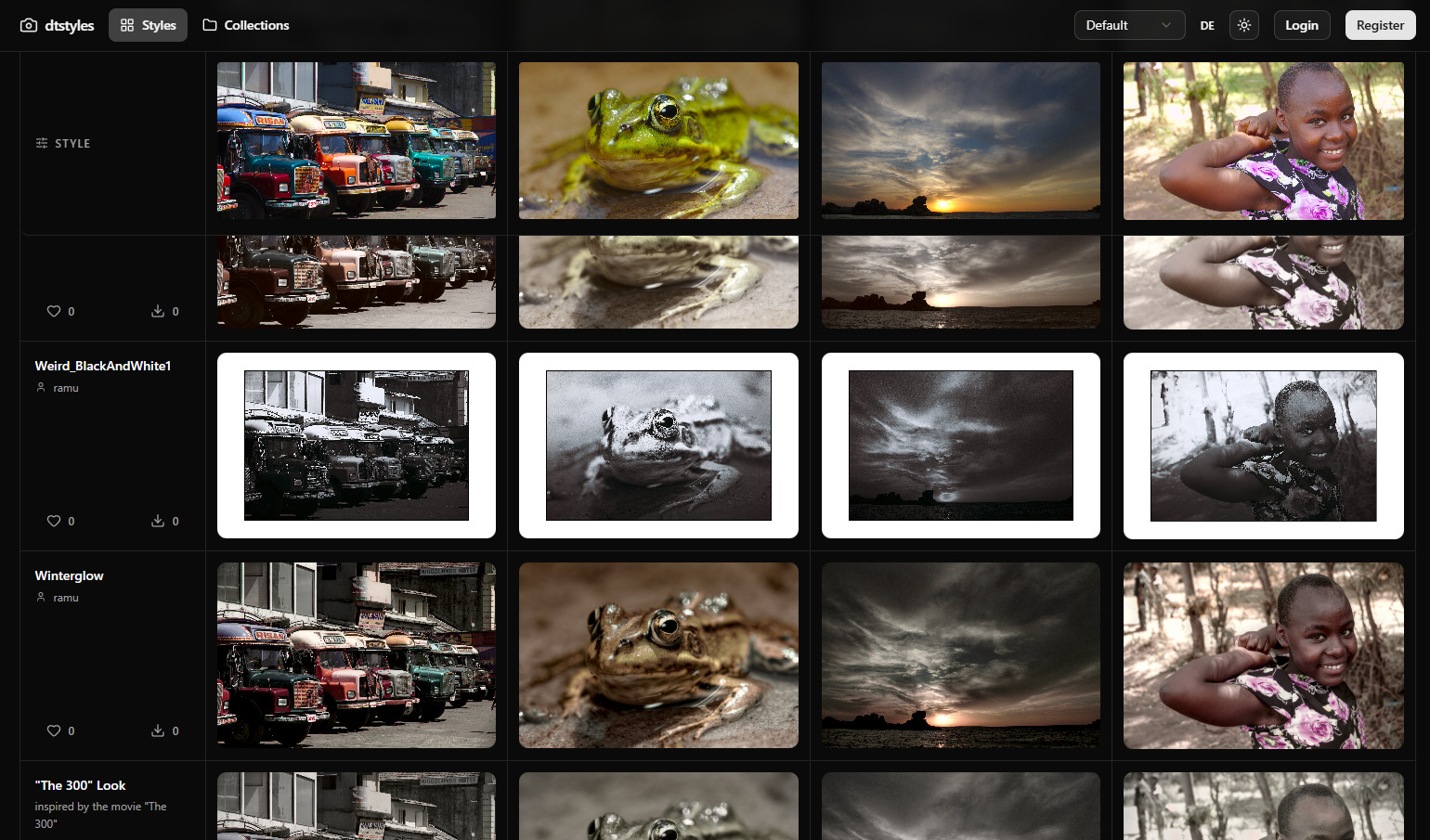Click the Register button
Viewport: 1430px width, 840px height.
(x=1380, y=25)
